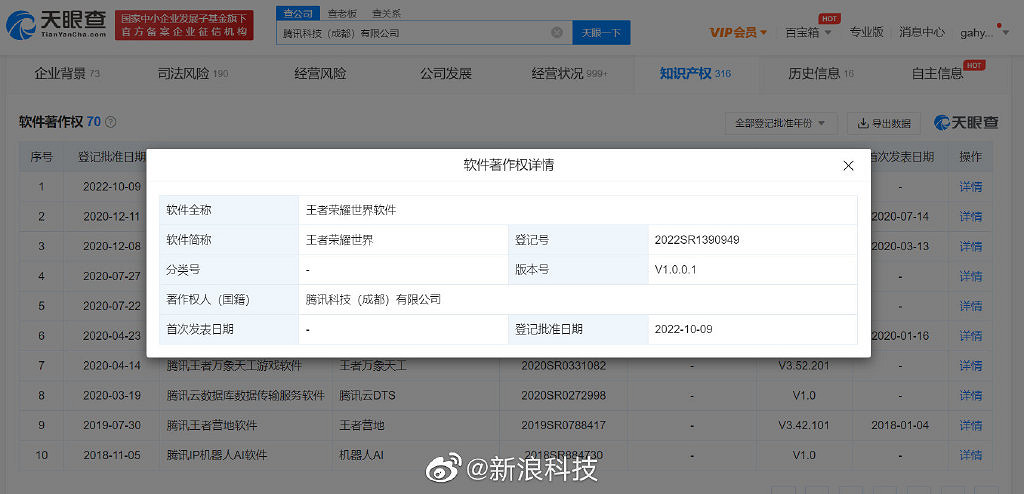Click approval date 2022-10-09 in dialog
Image resolution: width=1024 pixels, height=494 pixels.
[683, 329]
